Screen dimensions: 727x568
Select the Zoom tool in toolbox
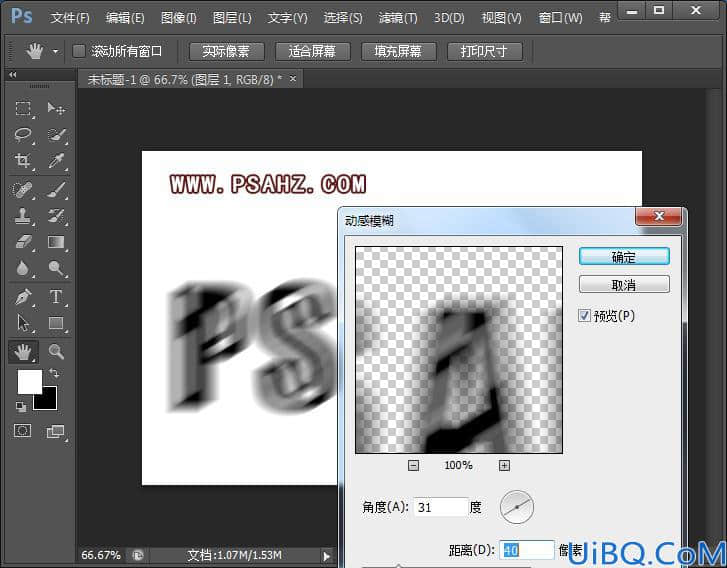pos(56,352)
